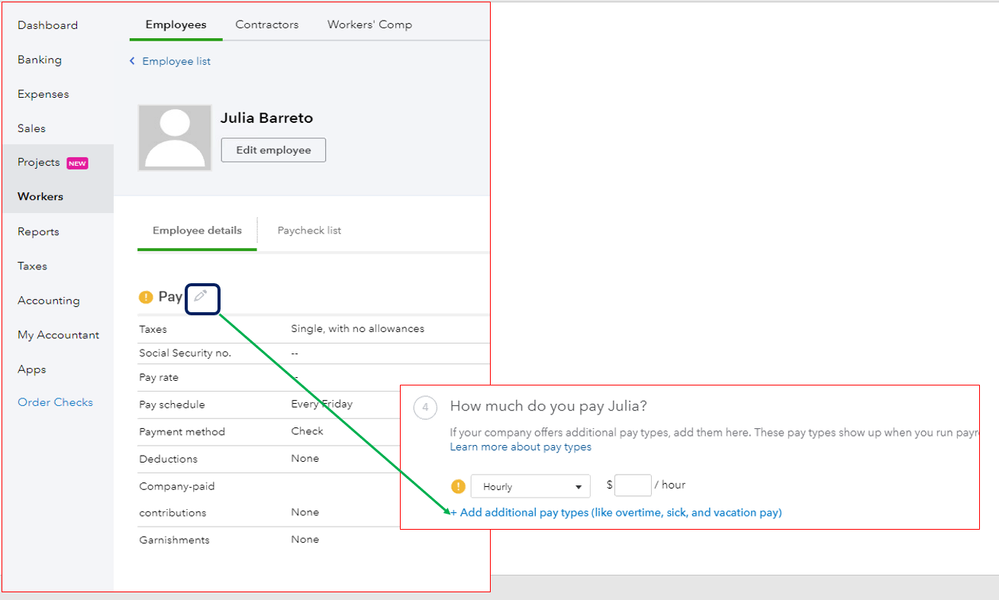Open Taxes in the sidebar
This screenshot has height=600, width=999.
[x=32, y=266]
